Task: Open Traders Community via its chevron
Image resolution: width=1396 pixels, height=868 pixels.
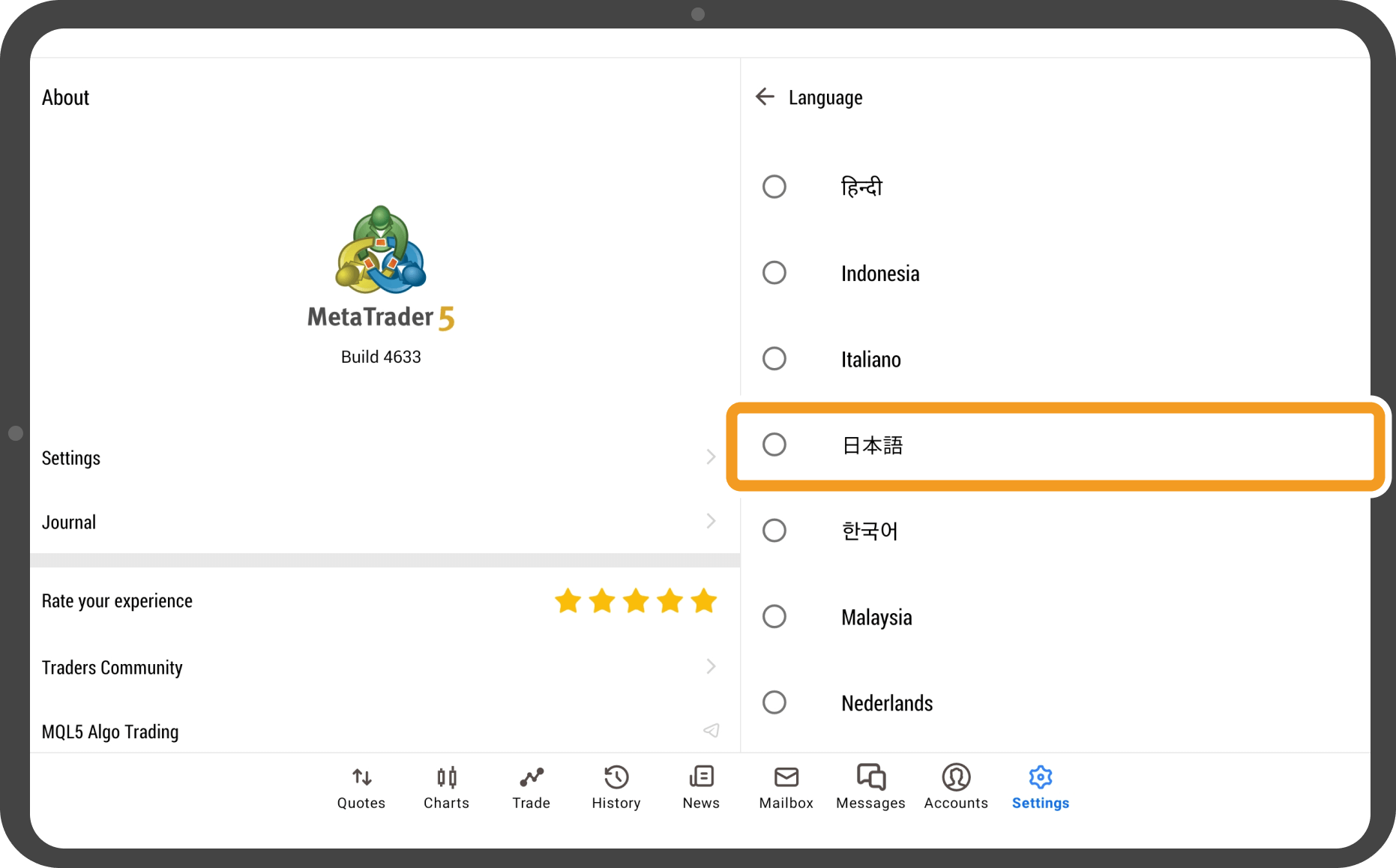Action: pos(711,666)
